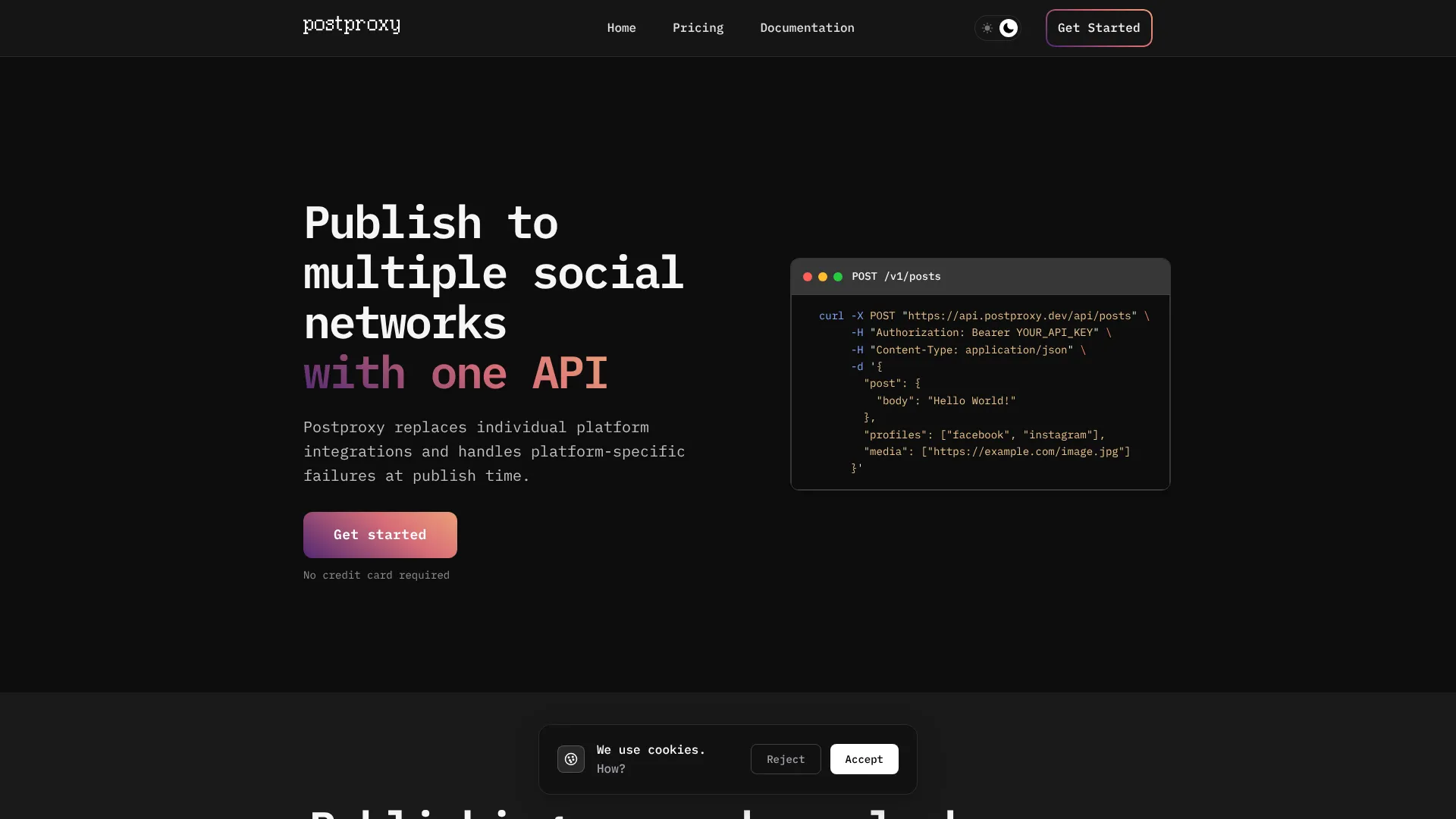Click the gradient Get started hero button
Screen dimensions: 1456x819
click(380, 535)
